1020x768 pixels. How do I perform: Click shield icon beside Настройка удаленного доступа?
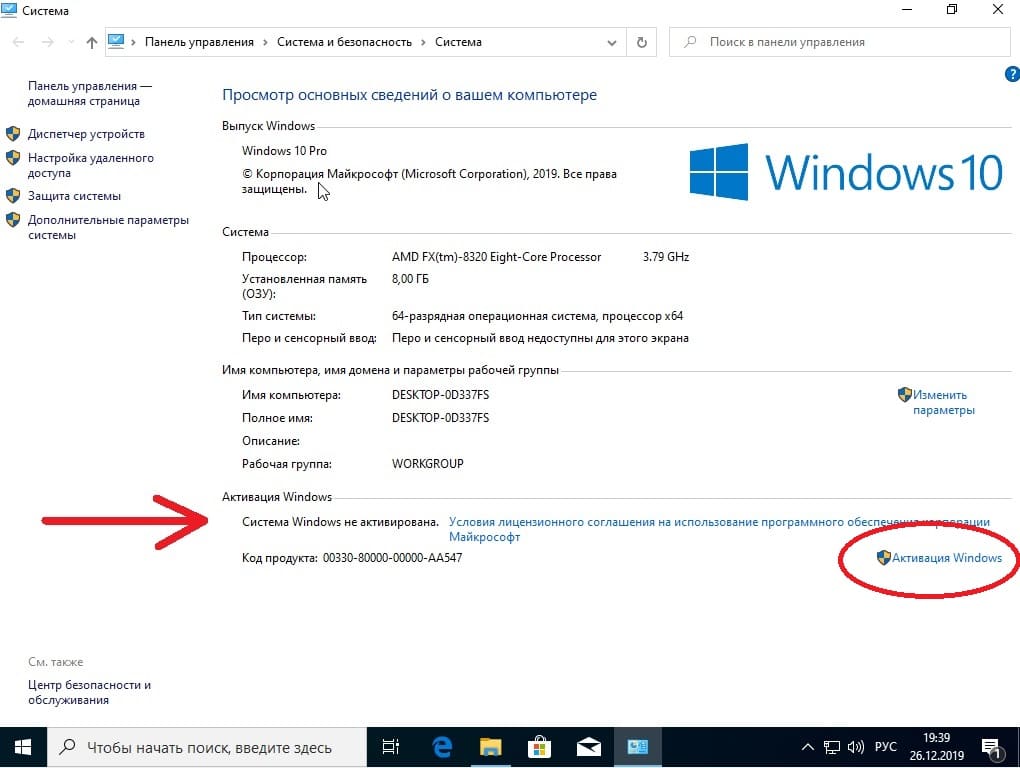coord(13,157)
